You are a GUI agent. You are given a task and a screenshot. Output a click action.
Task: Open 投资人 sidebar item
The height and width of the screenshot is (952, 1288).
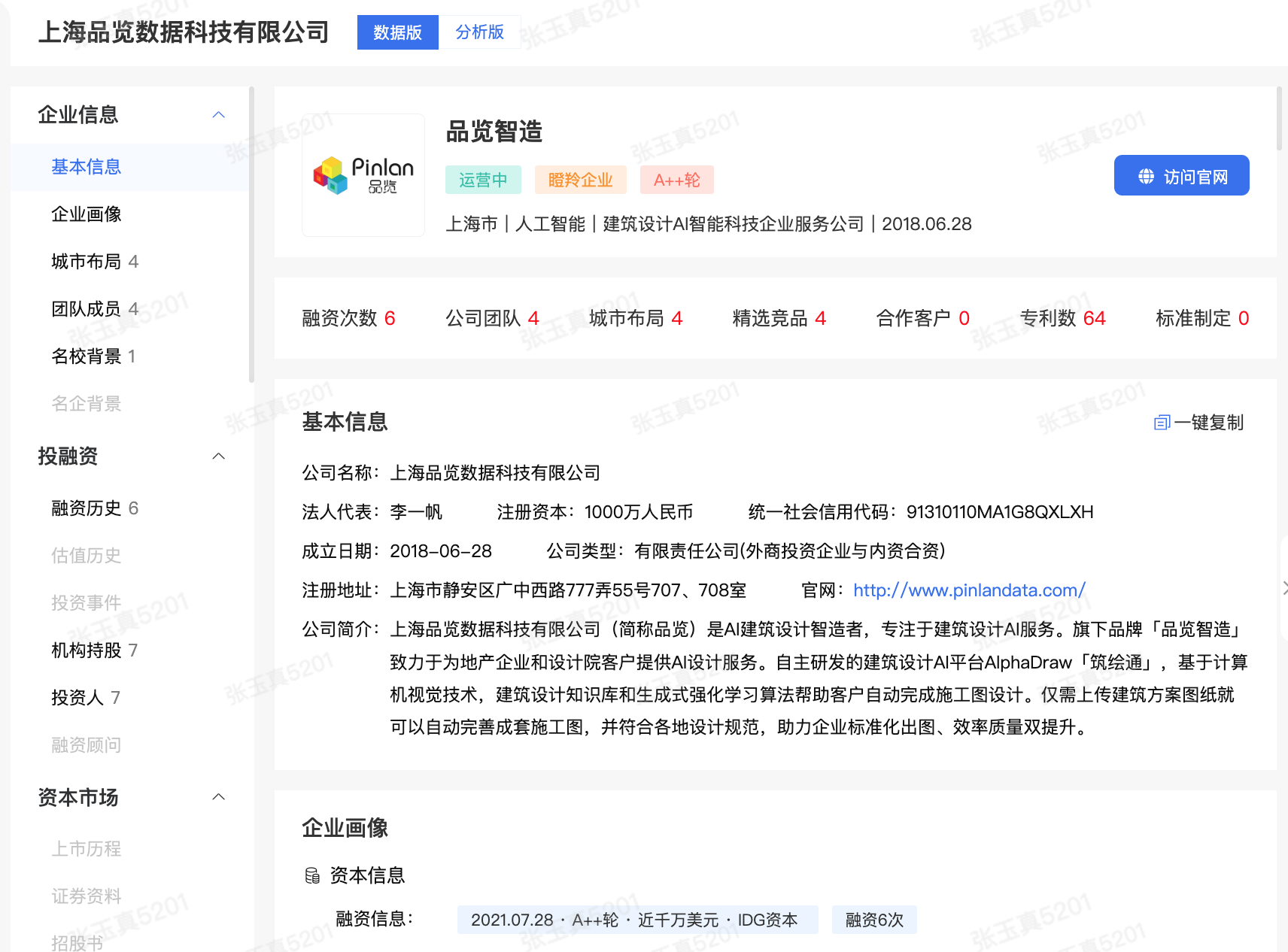coord(86,698)
